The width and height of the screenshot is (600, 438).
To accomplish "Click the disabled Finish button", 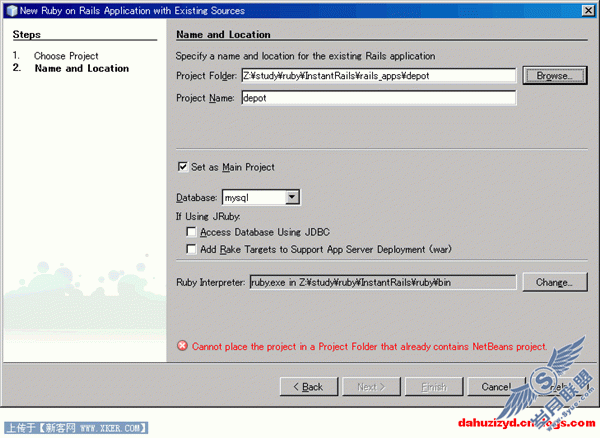I will tap(434, 387).
